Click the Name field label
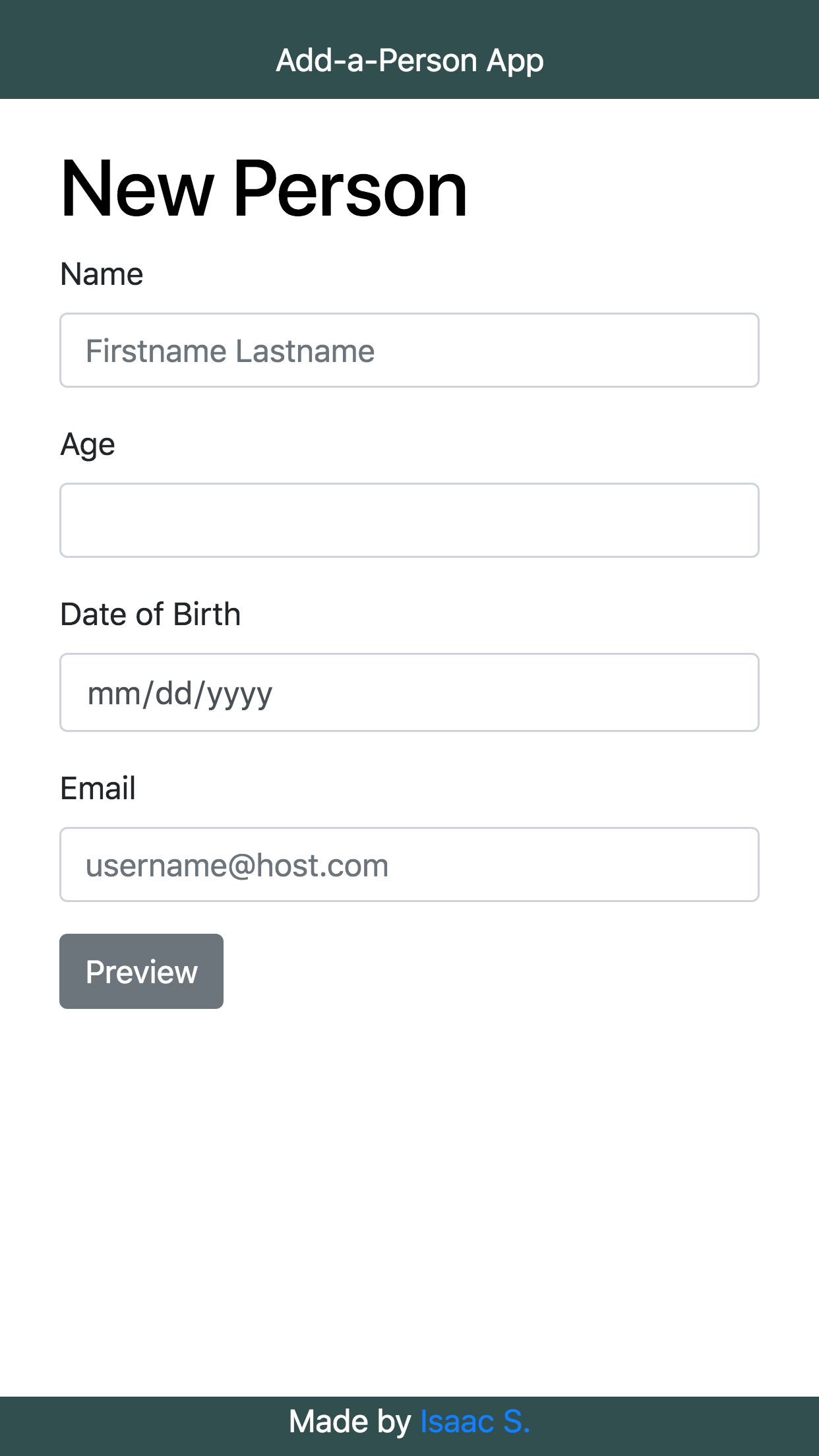 tap(102, 274)
